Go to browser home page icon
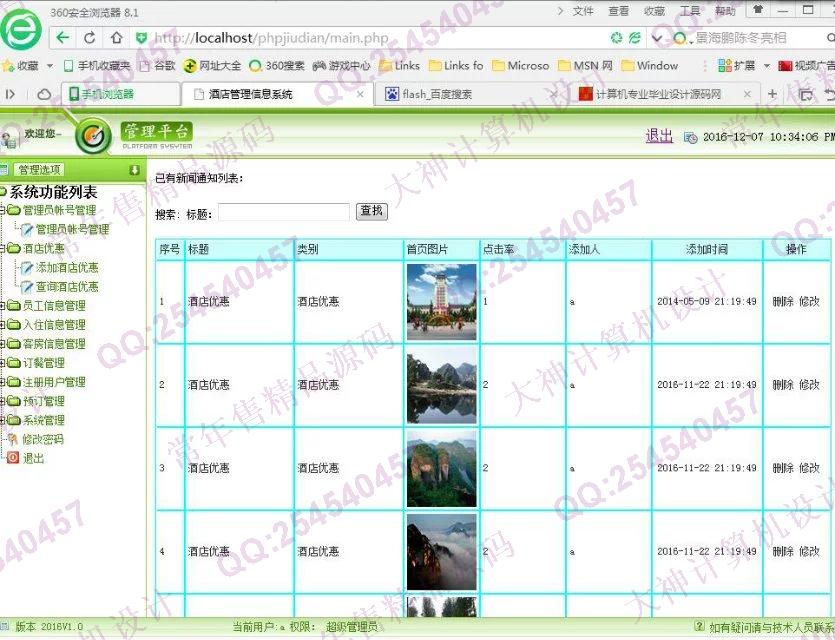The height and width of the screenshot is (640, 835). [x=116, y=38]
